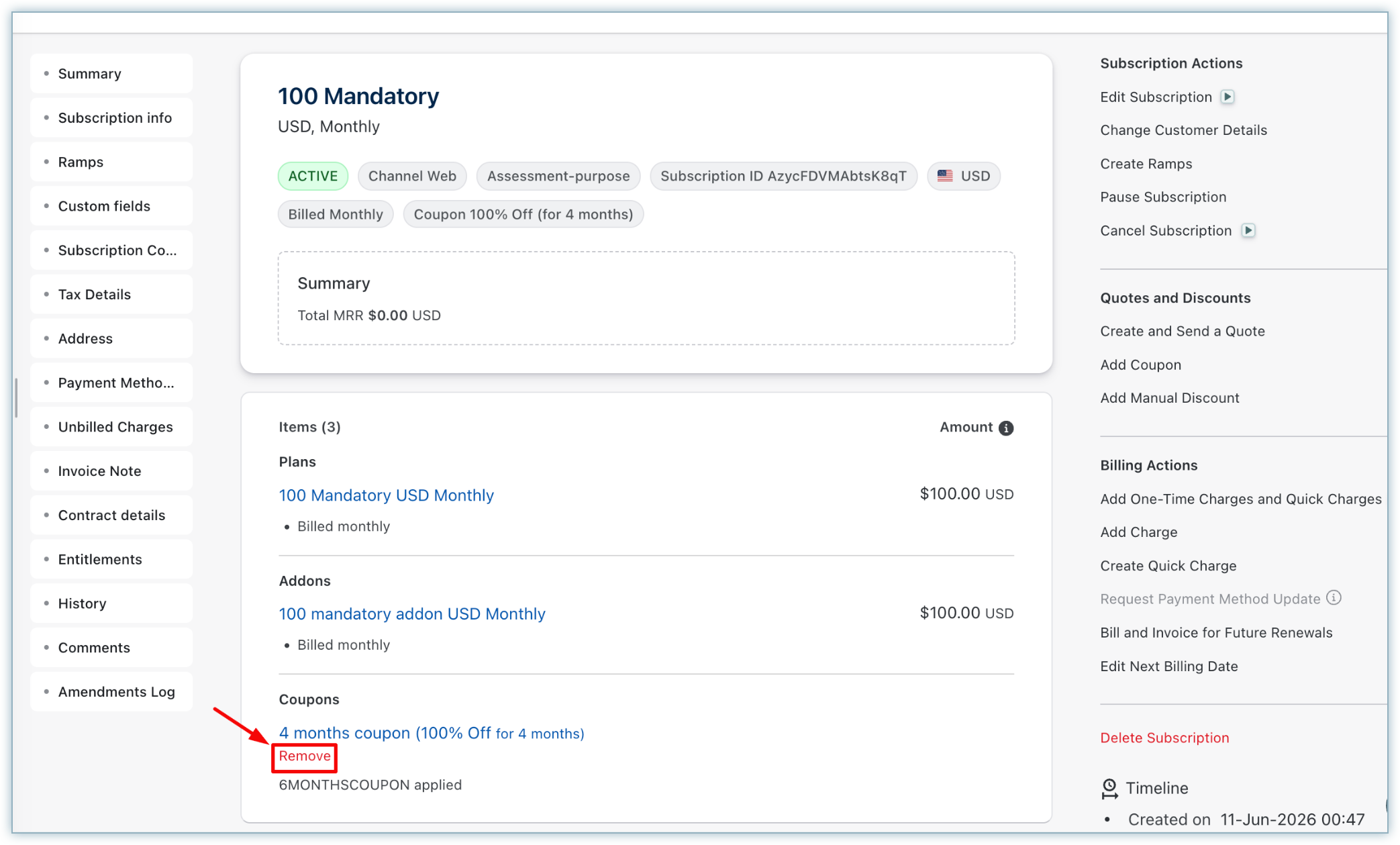This screenshot has height=845, width=1400.
Task: Click Delete Subscription
Action: coord(1164,738)
